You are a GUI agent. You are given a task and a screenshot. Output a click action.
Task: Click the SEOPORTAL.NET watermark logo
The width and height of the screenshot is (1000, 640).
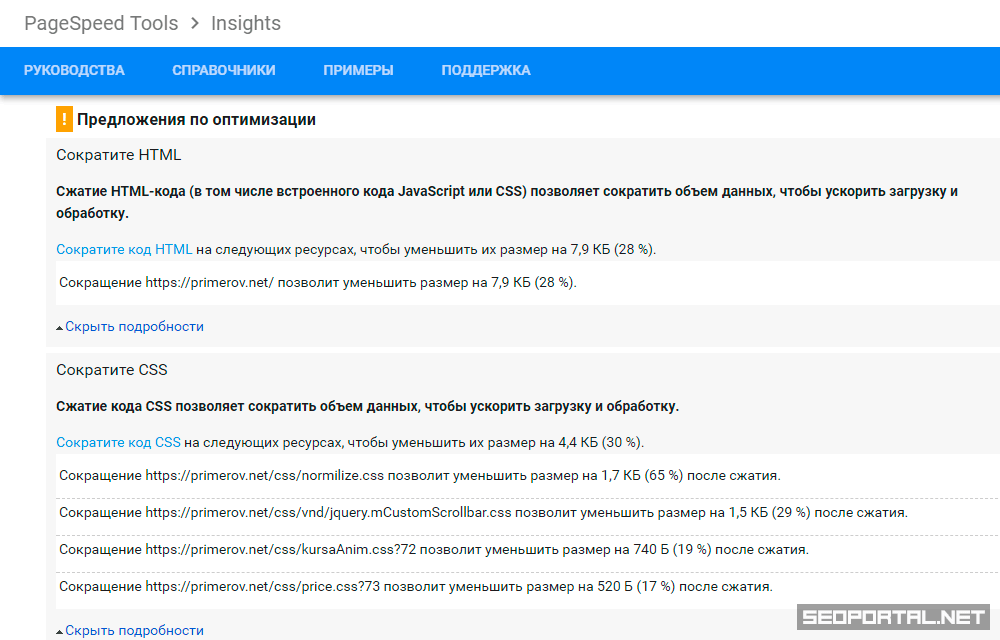892,618
